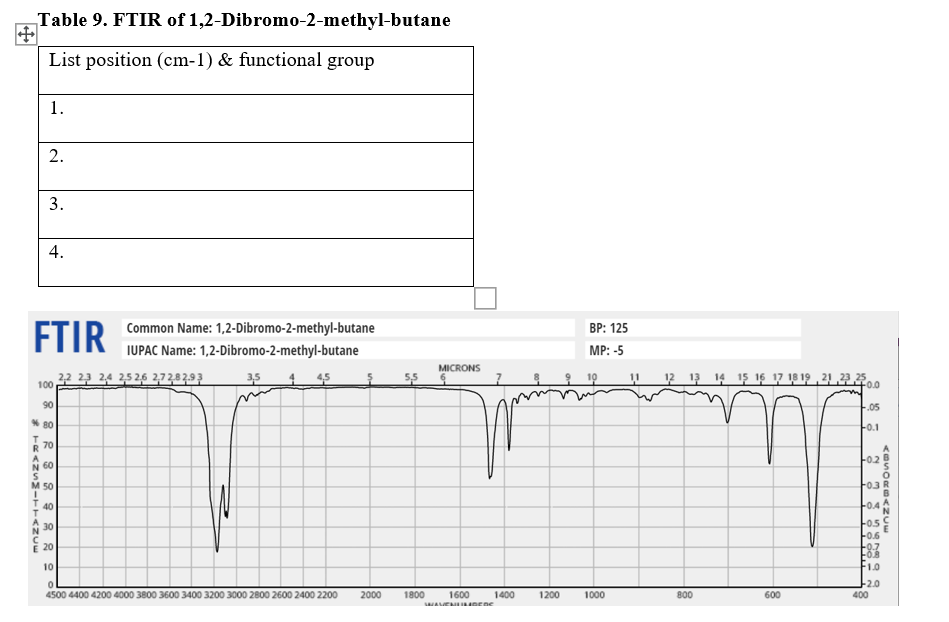The height and width of the screenshot is (622, 949).
Task: Click the empty checkbox below the table
Action: pyautogui.click(x=484, y=297)
